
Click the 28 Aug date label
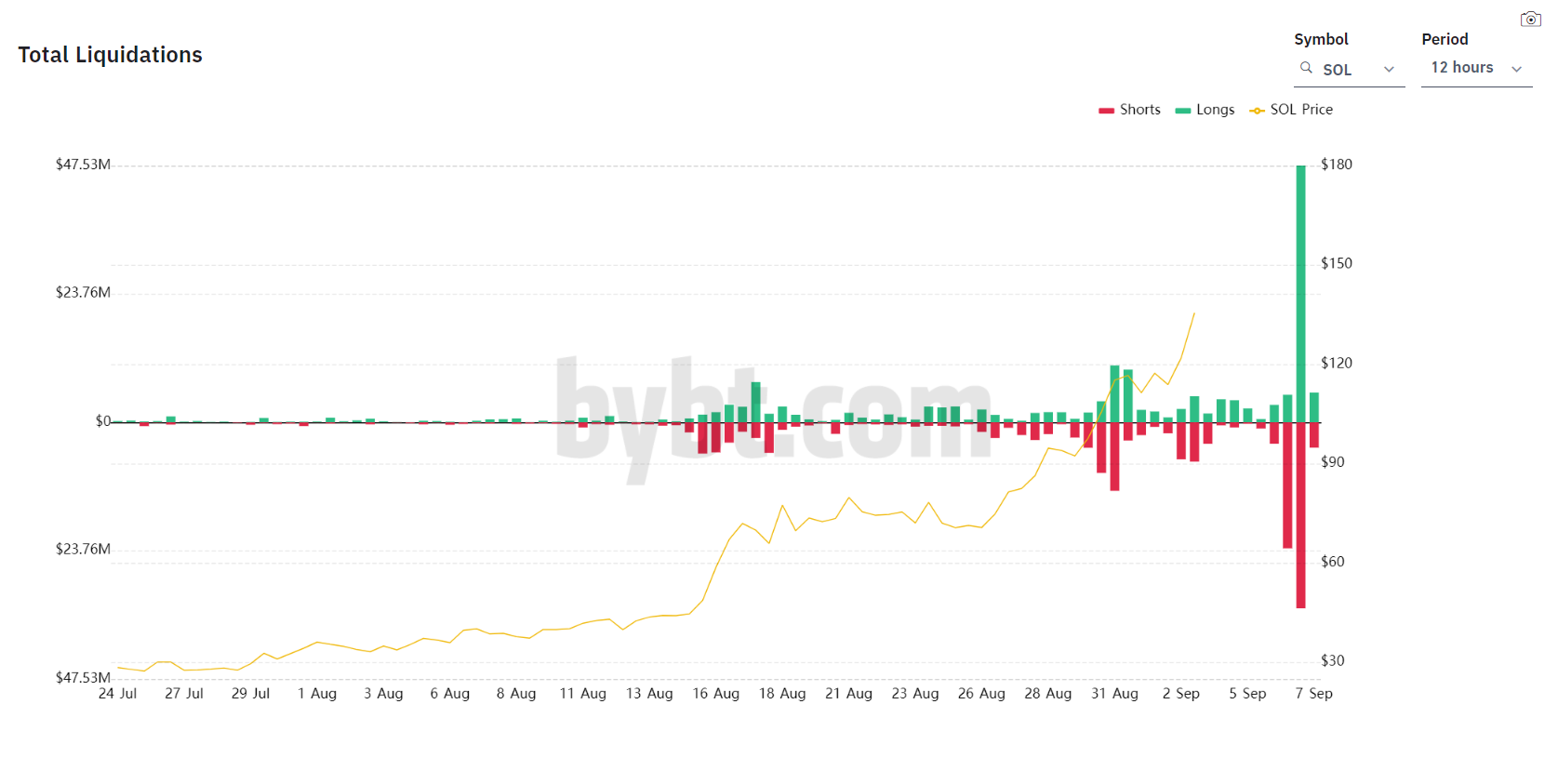1048,694
